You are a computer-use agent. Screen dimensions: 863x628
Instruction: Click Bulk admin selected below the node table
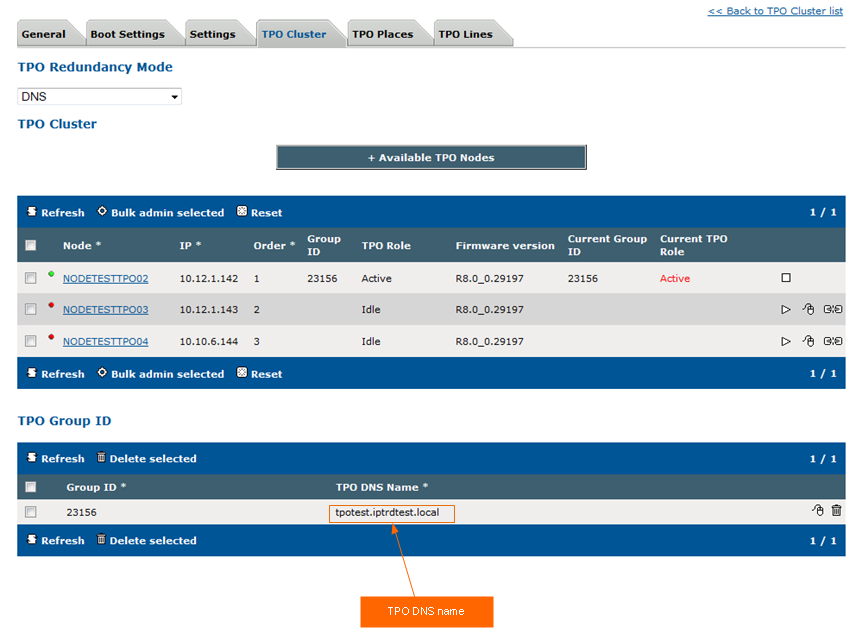pyautogui.click(x=161, y=374)
